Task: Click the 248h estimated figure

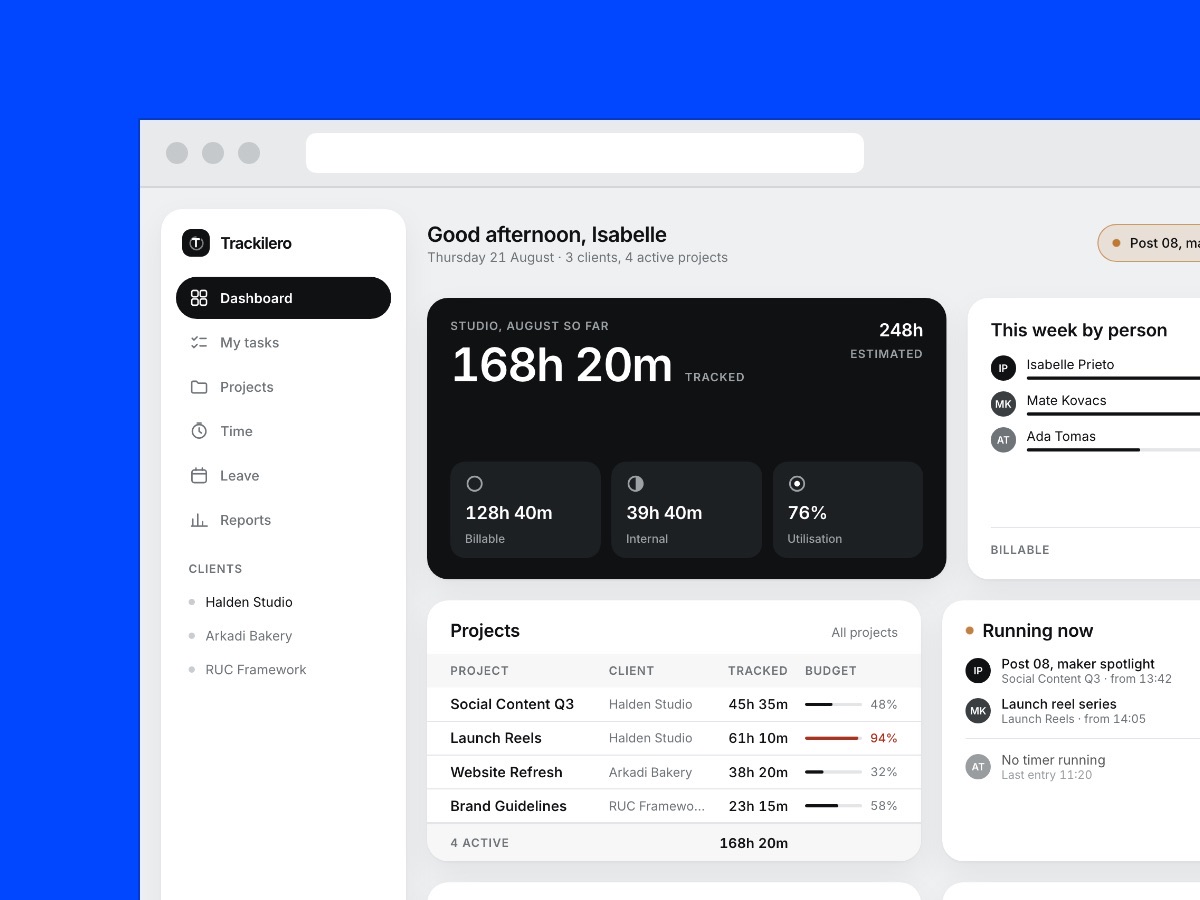Action: tap(901, 330)
